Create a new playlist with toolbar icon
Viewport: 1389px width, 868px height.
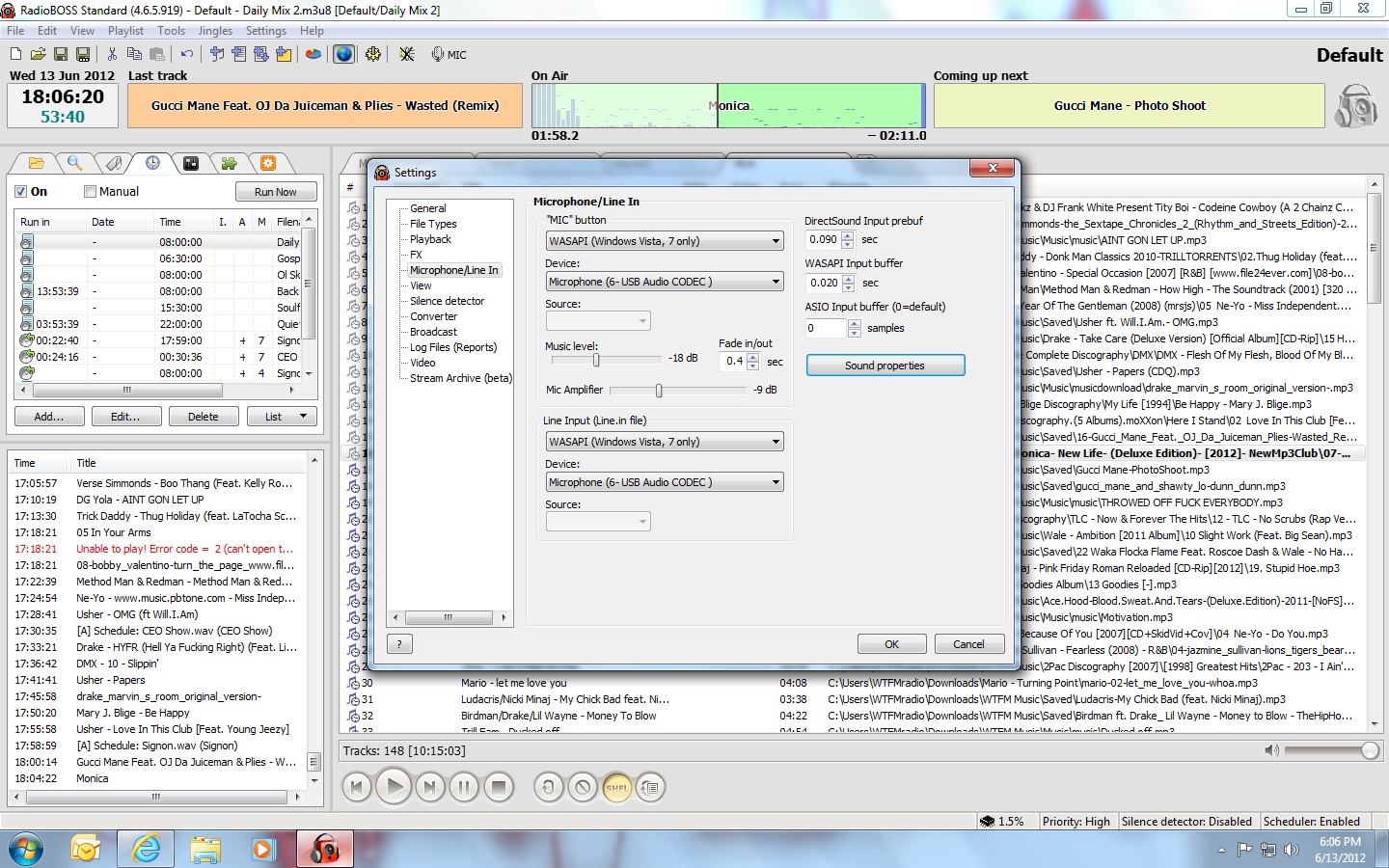pyautogui.click(x=15, y=54)
